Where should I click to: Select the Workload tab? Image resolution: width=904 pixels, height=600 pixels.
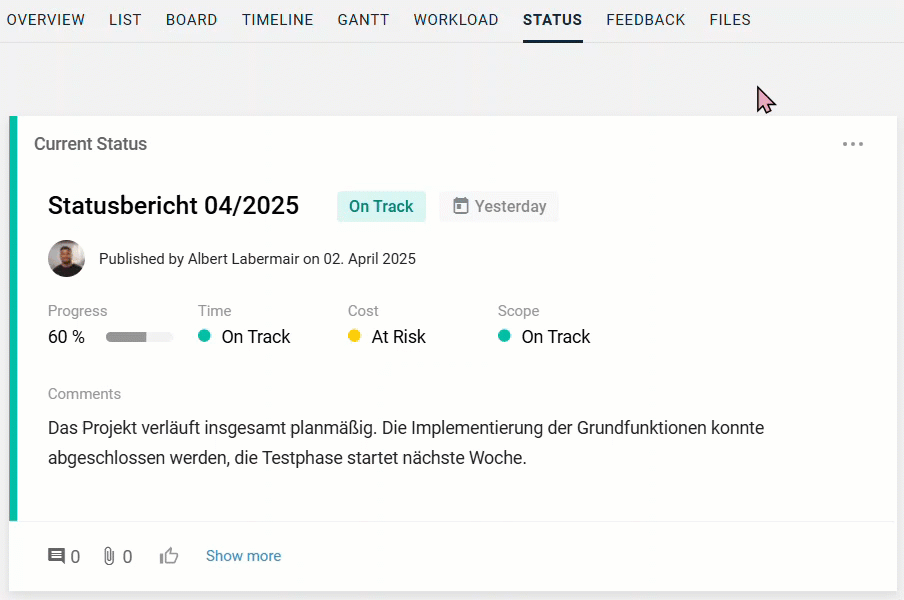tap(456, 20)
